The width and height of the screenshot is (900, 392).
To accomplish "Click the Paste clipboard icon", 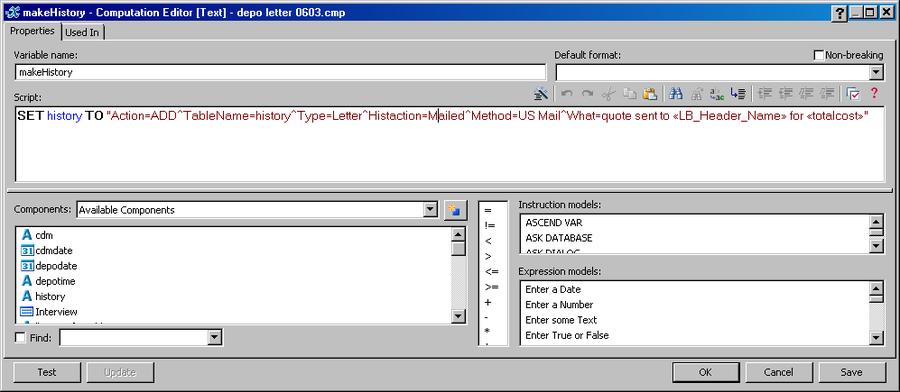I will tap(650, 94).
